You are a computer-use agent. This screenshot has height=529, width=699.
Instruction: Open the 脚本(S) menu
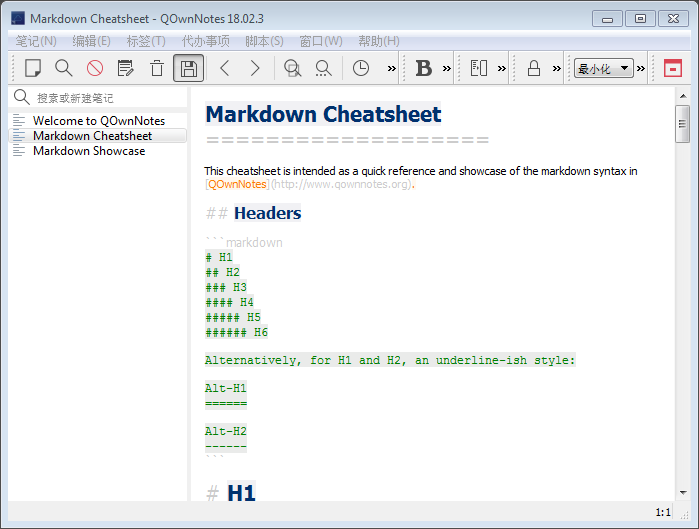(x=264, y=41)
